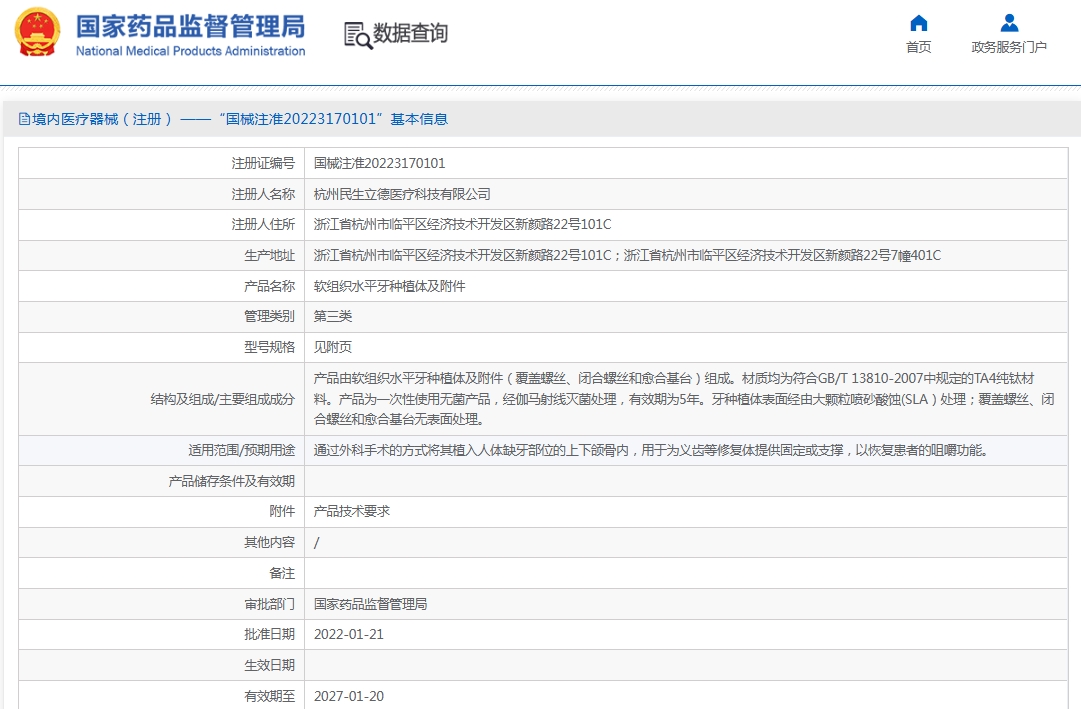Screen dimensions: 1081x709
Task: Select product name 软组织水平牙种植体及附件
Action: pyautogui.click(x=390, y=286)
